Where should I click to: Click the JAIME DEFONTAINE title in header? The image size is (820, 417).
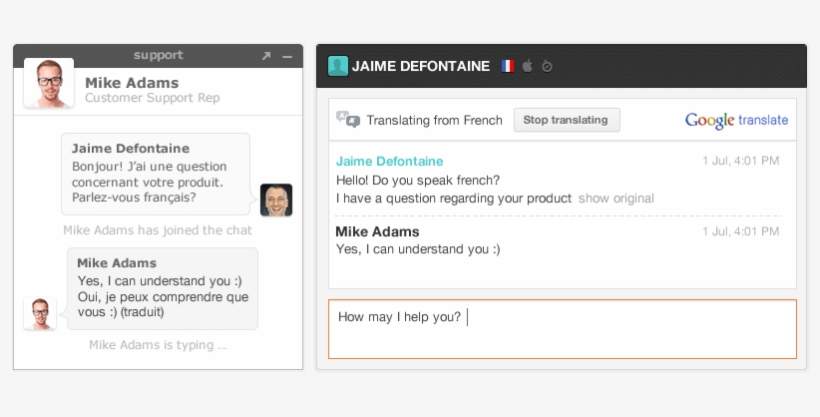tap(421, 66)
